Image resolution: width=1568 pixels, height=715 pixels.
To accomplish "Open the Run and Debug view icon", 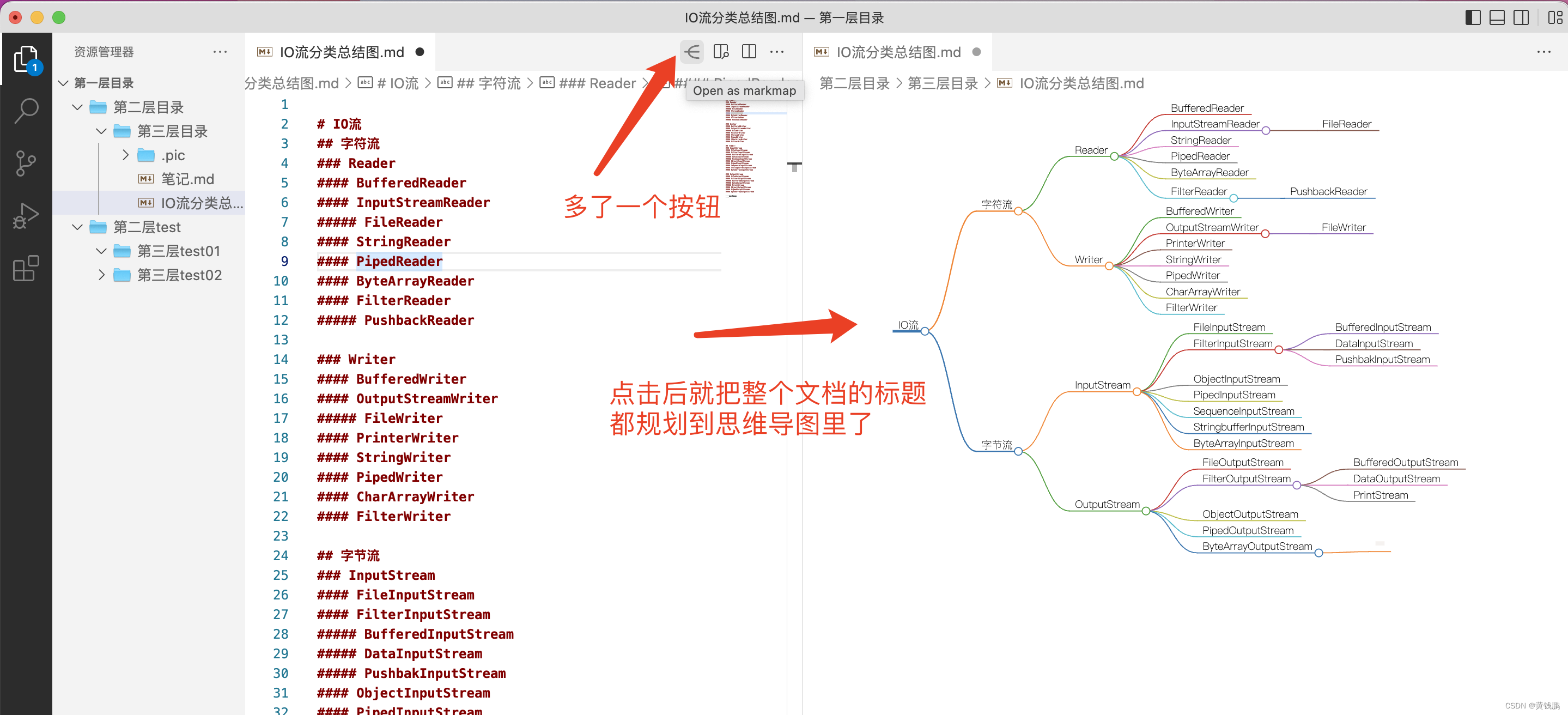I will click(26, 216).
